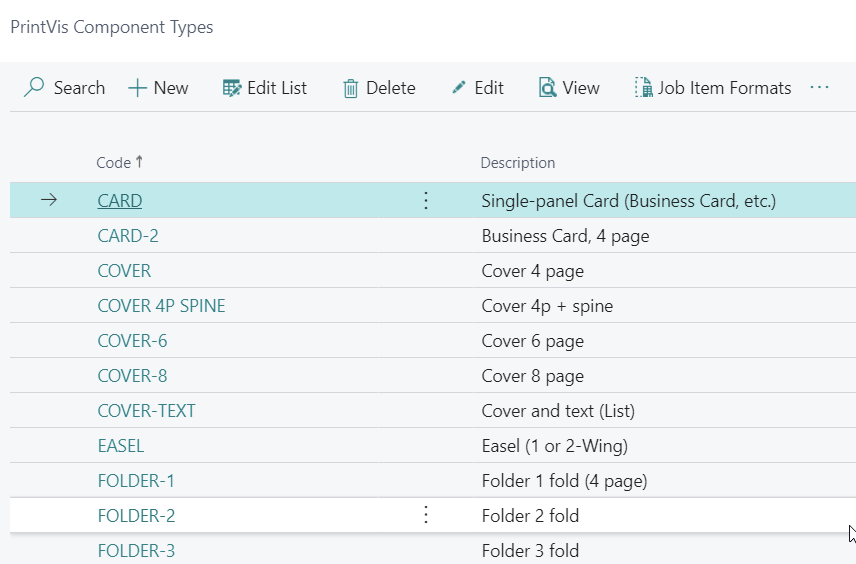
Task: Click the arrow indicator on CARD row
Action: click(49, 200)
